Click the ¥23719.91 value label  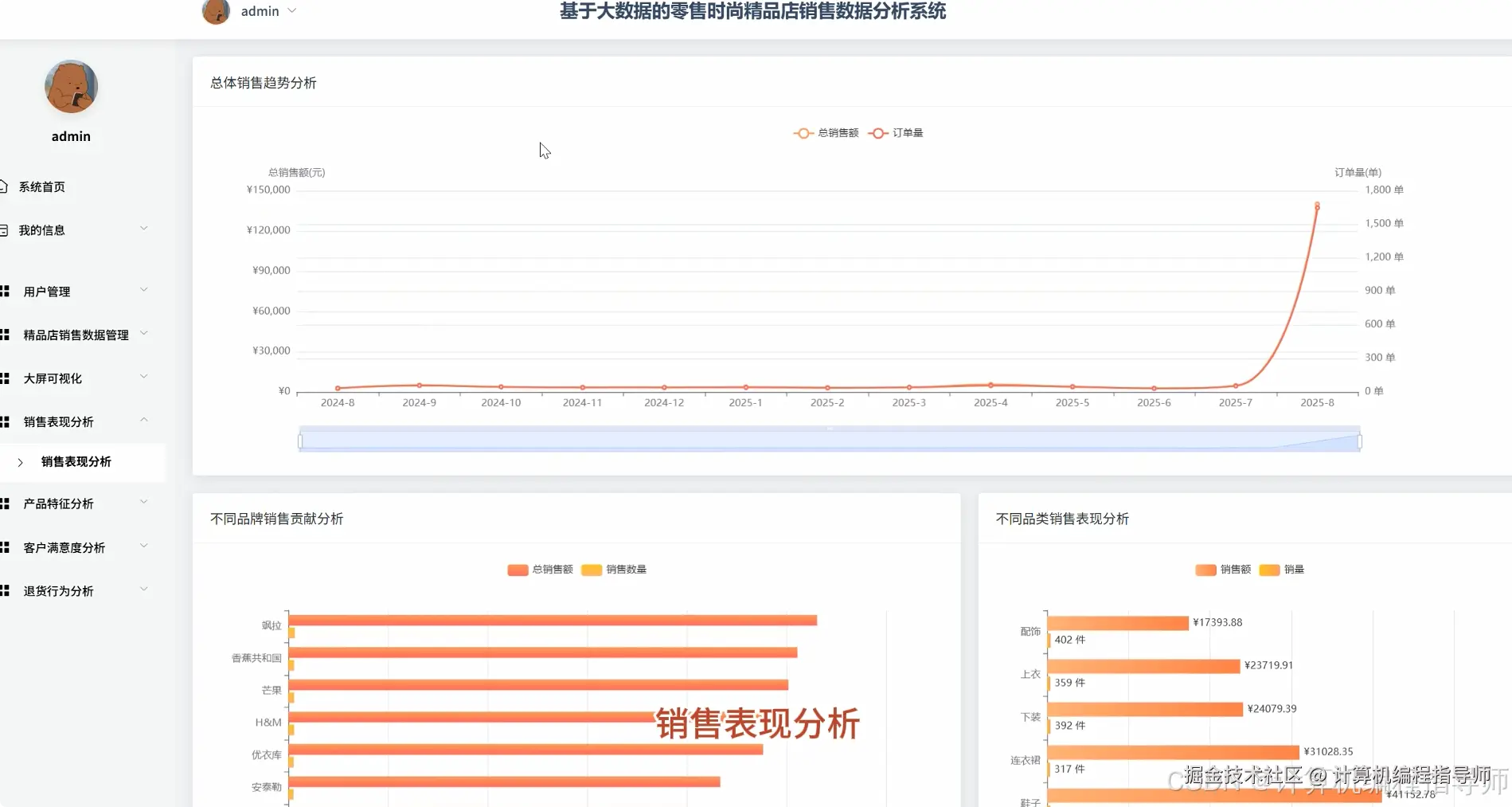(x=1269, y=665)
